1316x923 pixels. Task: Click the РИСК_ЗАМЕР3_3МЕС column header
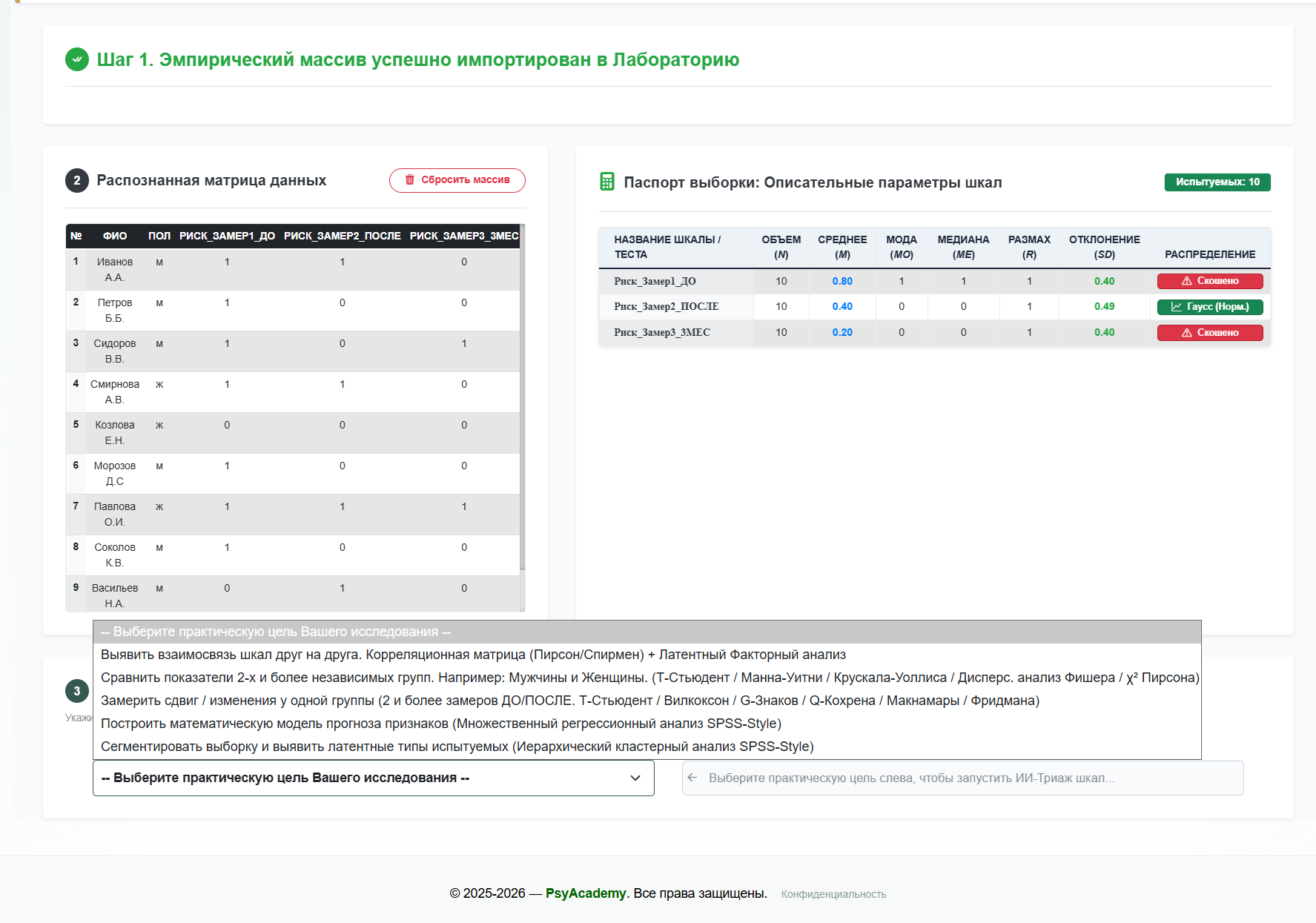pyautogui.click(x=464, y=236)
